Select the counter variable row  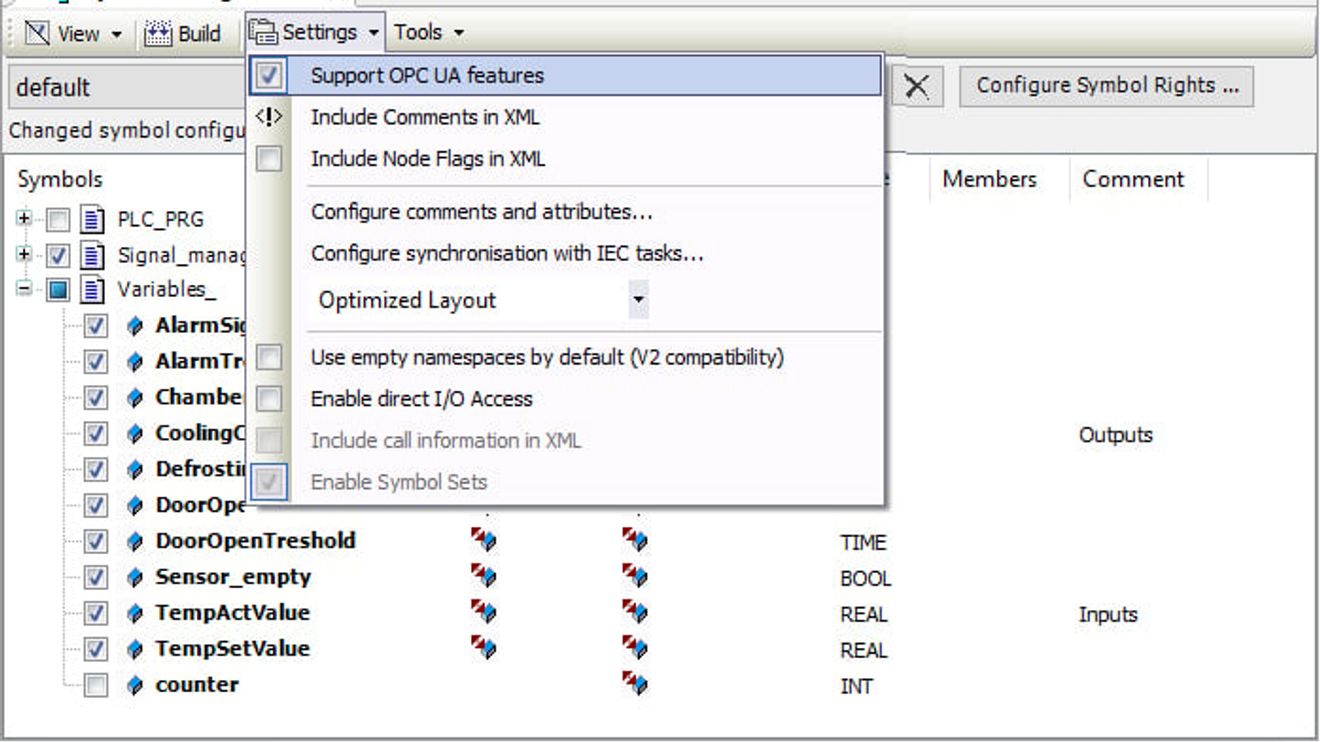197,685
